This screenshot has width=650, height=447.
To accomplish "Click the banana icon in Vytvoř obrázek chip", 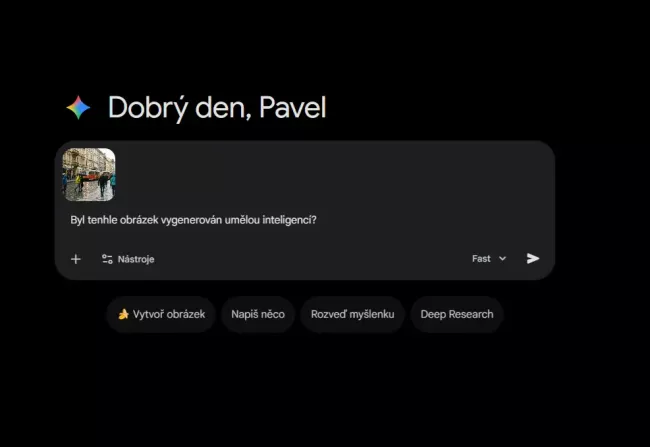I will (x=123, y=314).
